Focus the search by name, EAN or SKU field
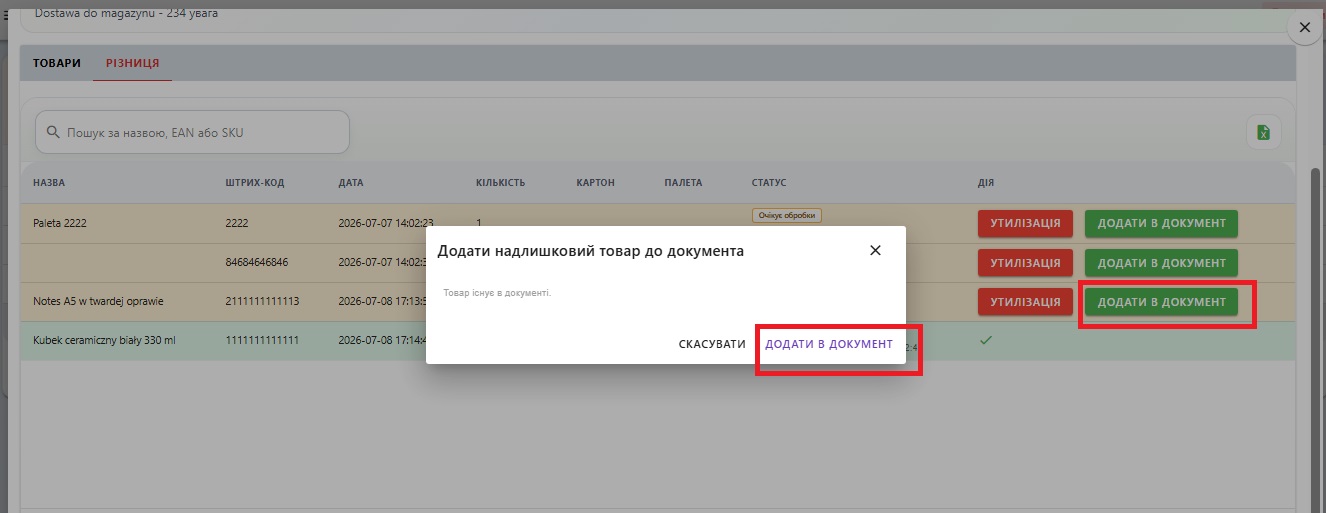The width and height of the screenshot is (1326, 513). click(192, 132)
